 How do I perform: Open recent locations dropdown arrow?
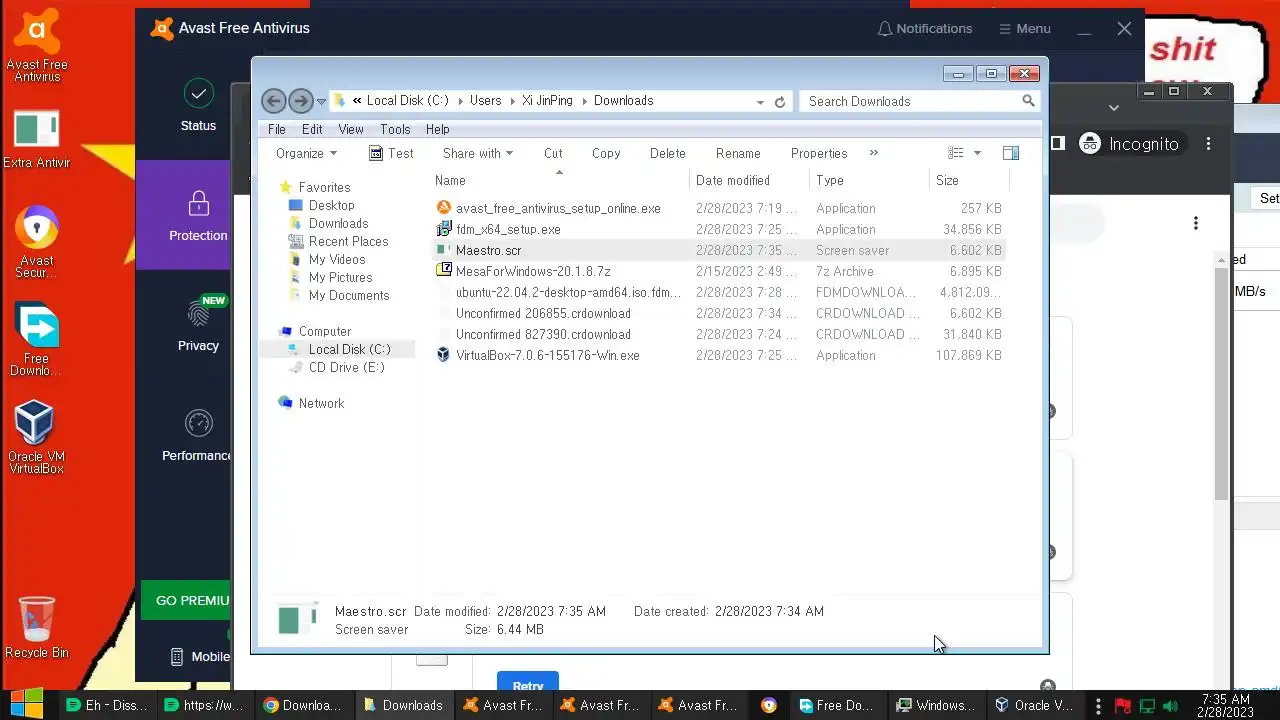pyautogui.click(x=321, y=102)
